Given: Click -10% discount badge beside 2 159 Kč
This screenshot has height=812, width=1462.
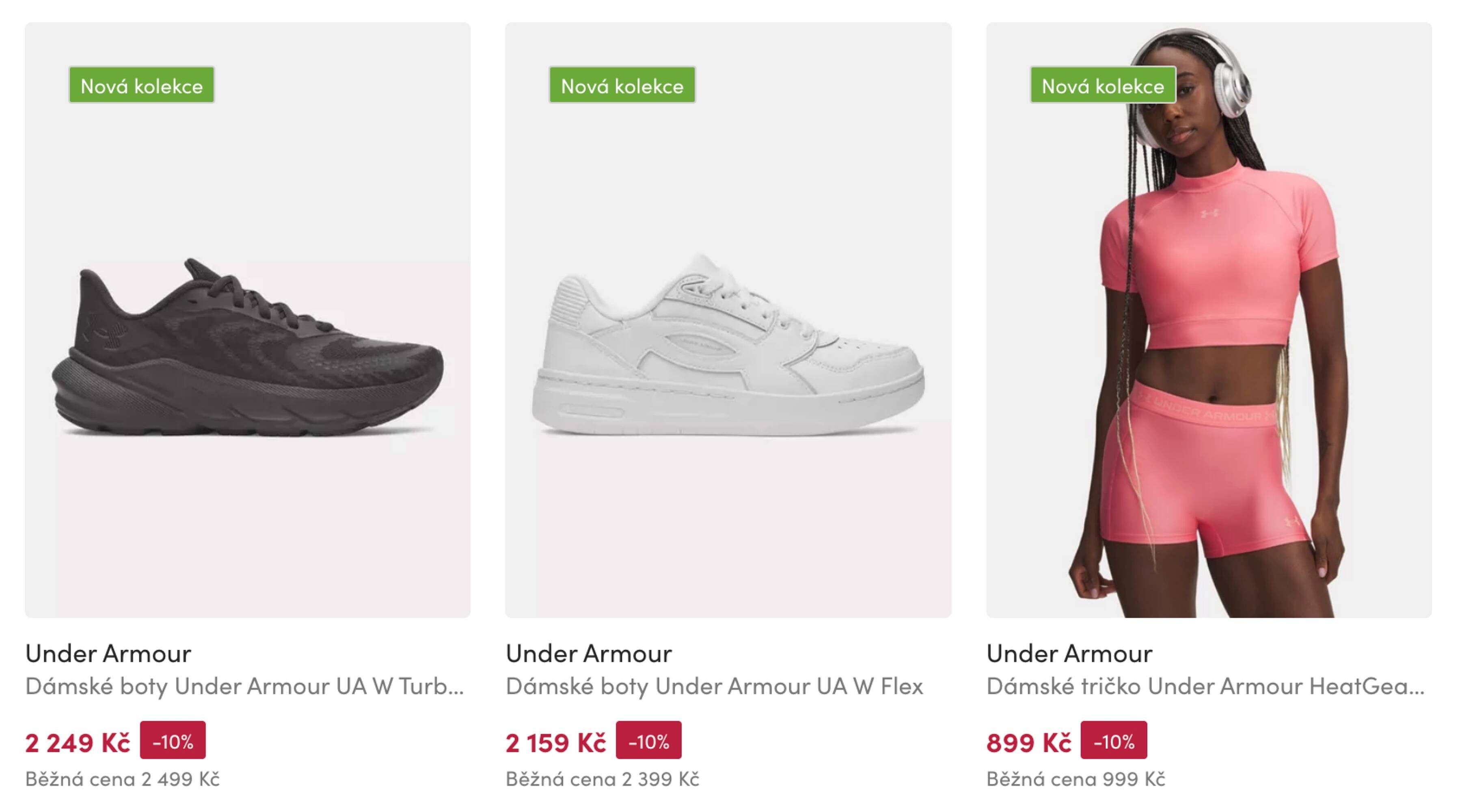Looking at the screenshot, I should pos(649,741).
